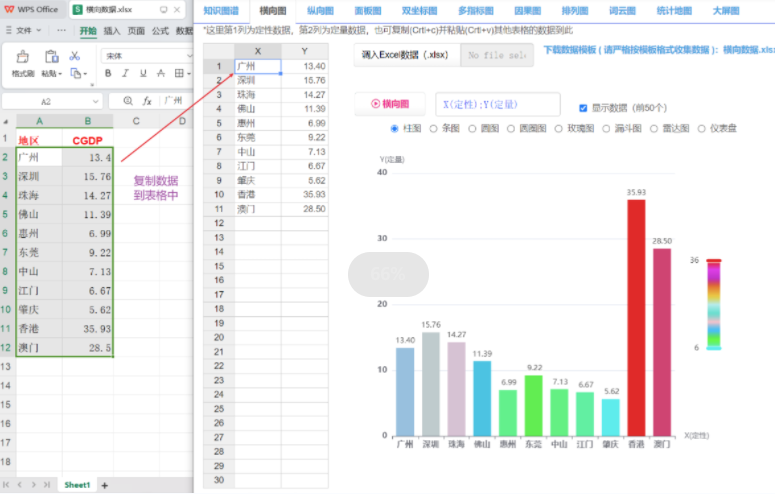
Task: Click the 调入Excel数据 (.xlsx) button
Action: (x=406, y=55)
